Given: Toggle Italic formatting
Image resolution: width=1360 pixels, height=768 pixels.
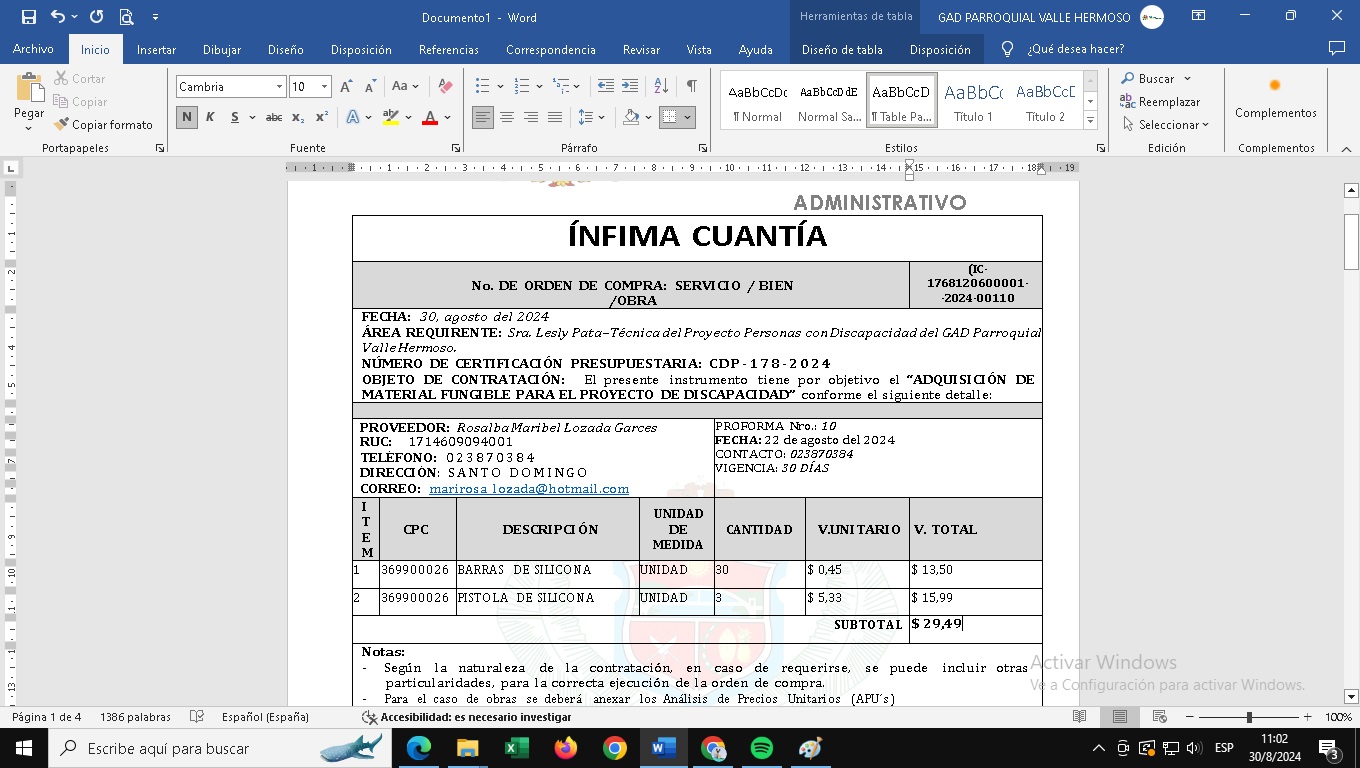Looking at the screenshot, I should [210, 118].
